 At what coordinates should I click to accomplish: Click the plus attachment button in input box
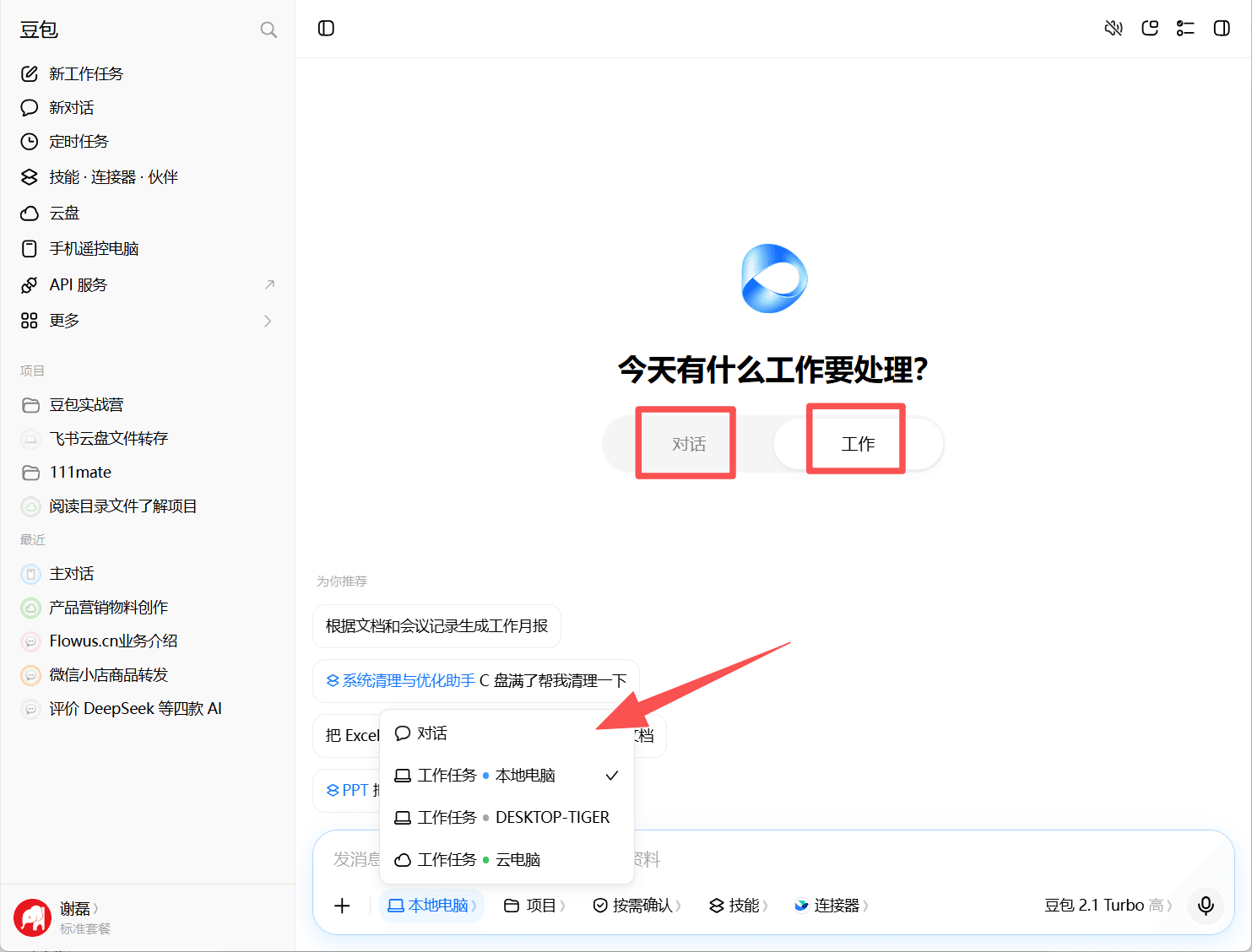point(342,906)
